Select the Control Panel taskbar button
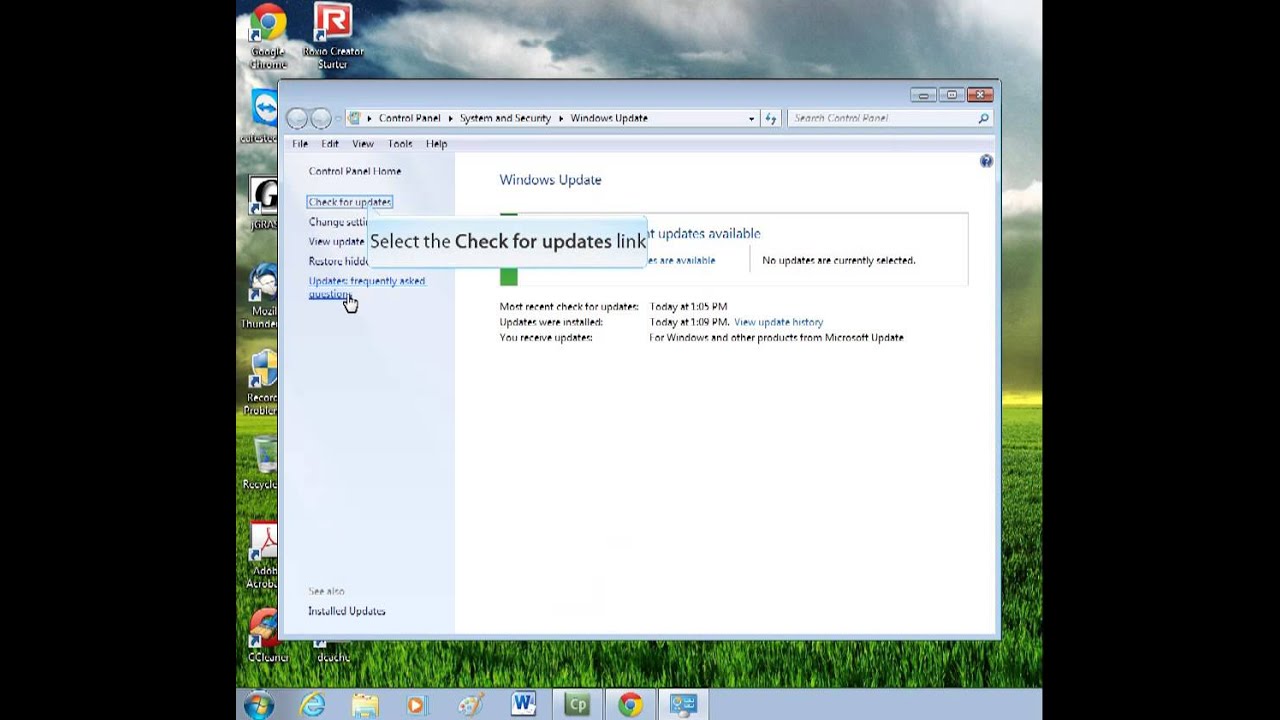 pos(683,705)
